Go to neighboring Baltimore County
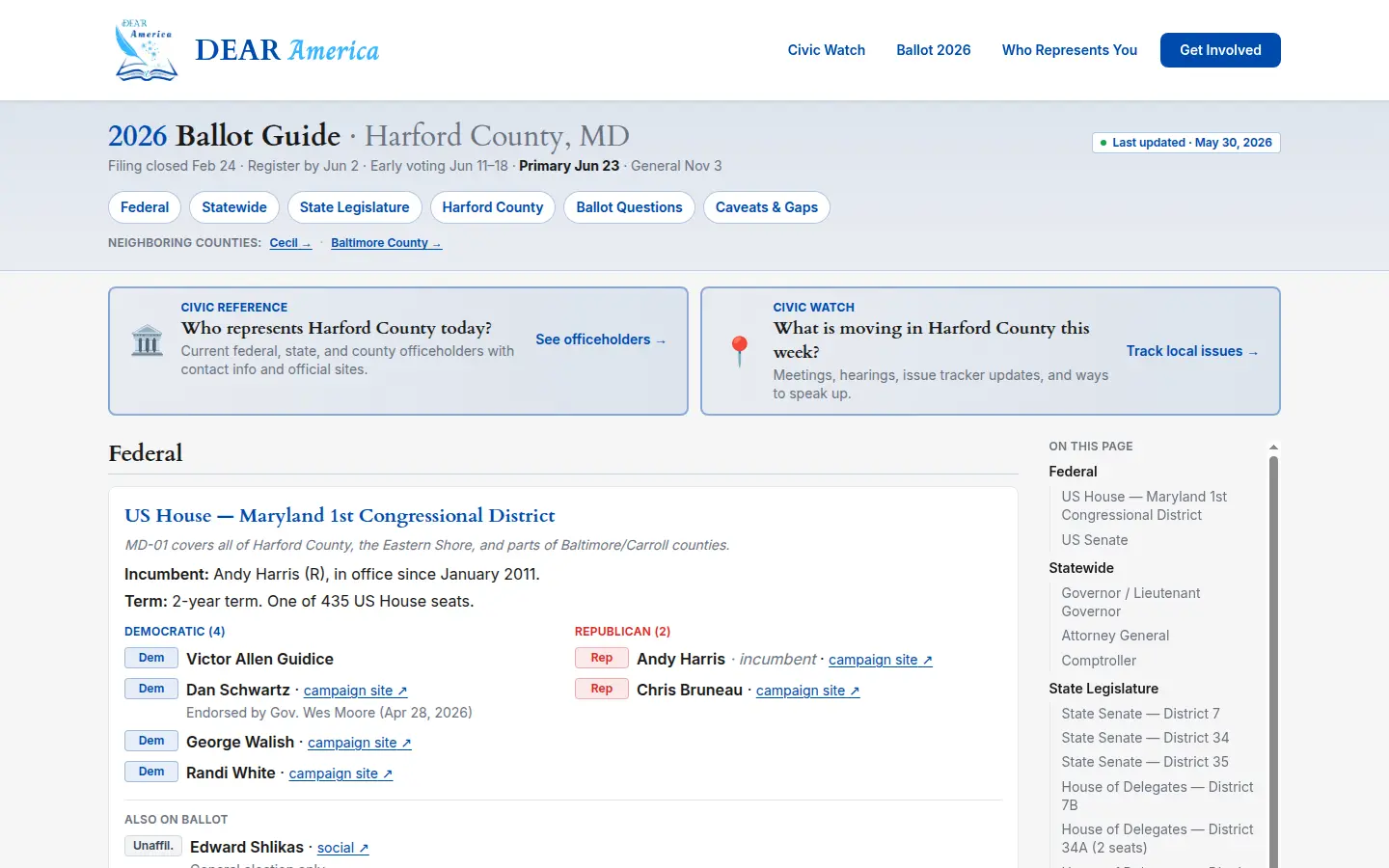The width and height of the screenshot is (1389, 868). click(x=386, y=243)
